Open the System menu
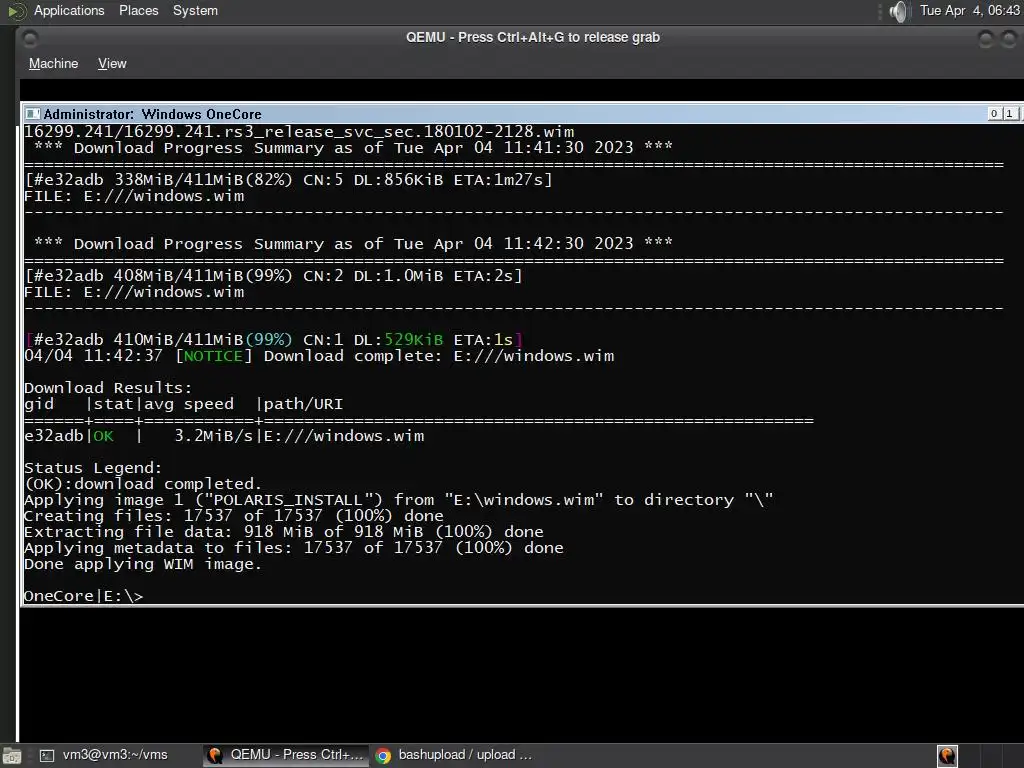The height and width of the screenshot is (768, 1024). [x=195, y=10]
